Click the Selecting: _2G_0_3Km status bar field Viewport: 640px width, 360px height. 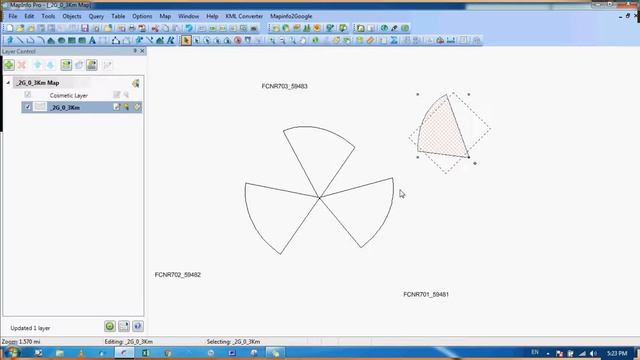(x=233, y=342)
